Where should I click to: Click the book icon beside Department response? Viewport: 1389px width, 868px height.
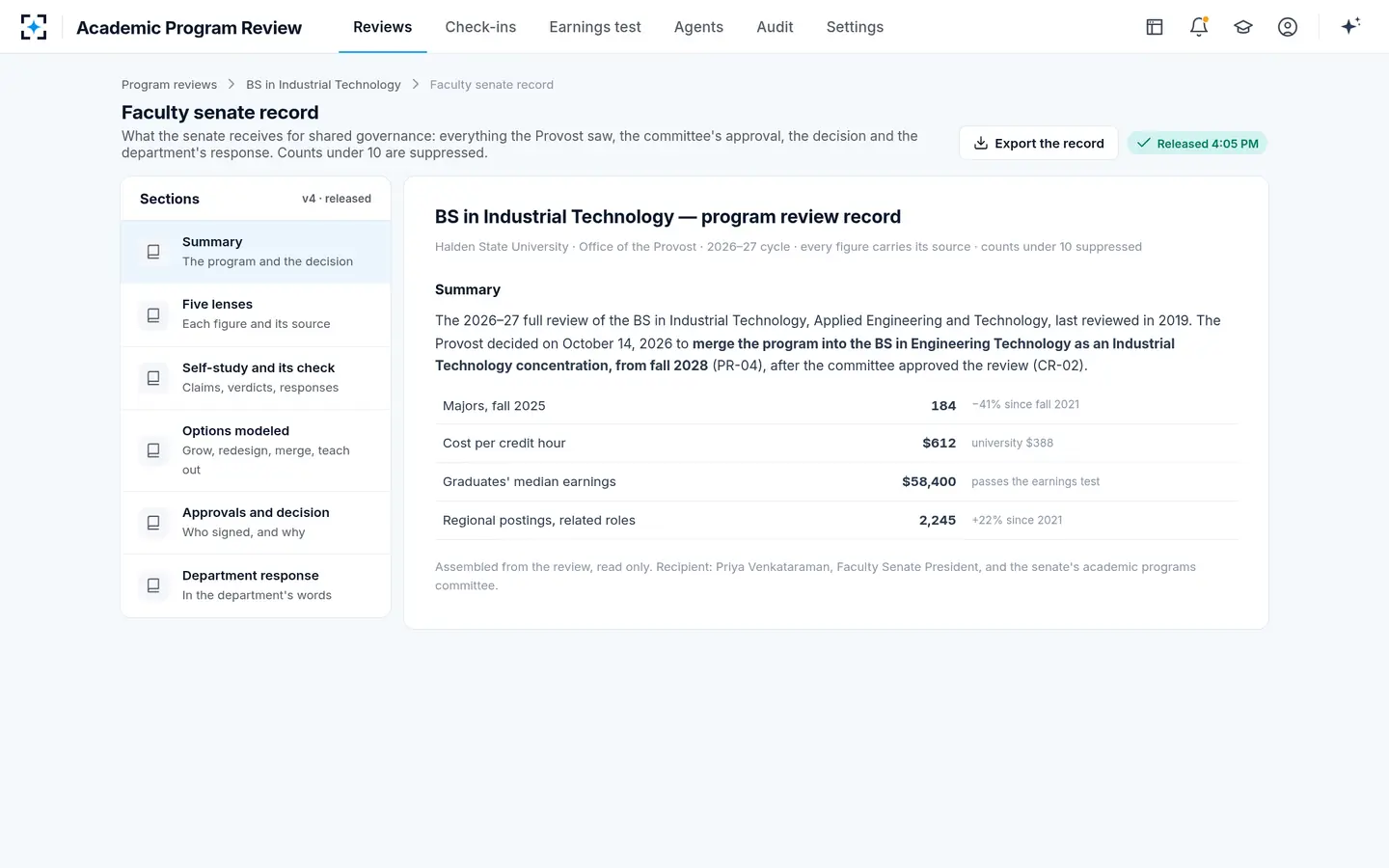153,585
